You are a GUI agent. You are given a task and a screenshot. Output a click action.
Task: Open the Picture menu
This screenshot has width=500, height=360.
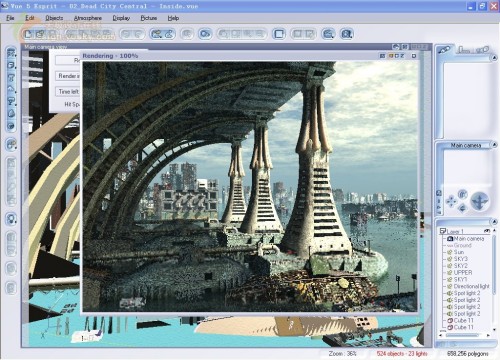[x=149, y=18]
